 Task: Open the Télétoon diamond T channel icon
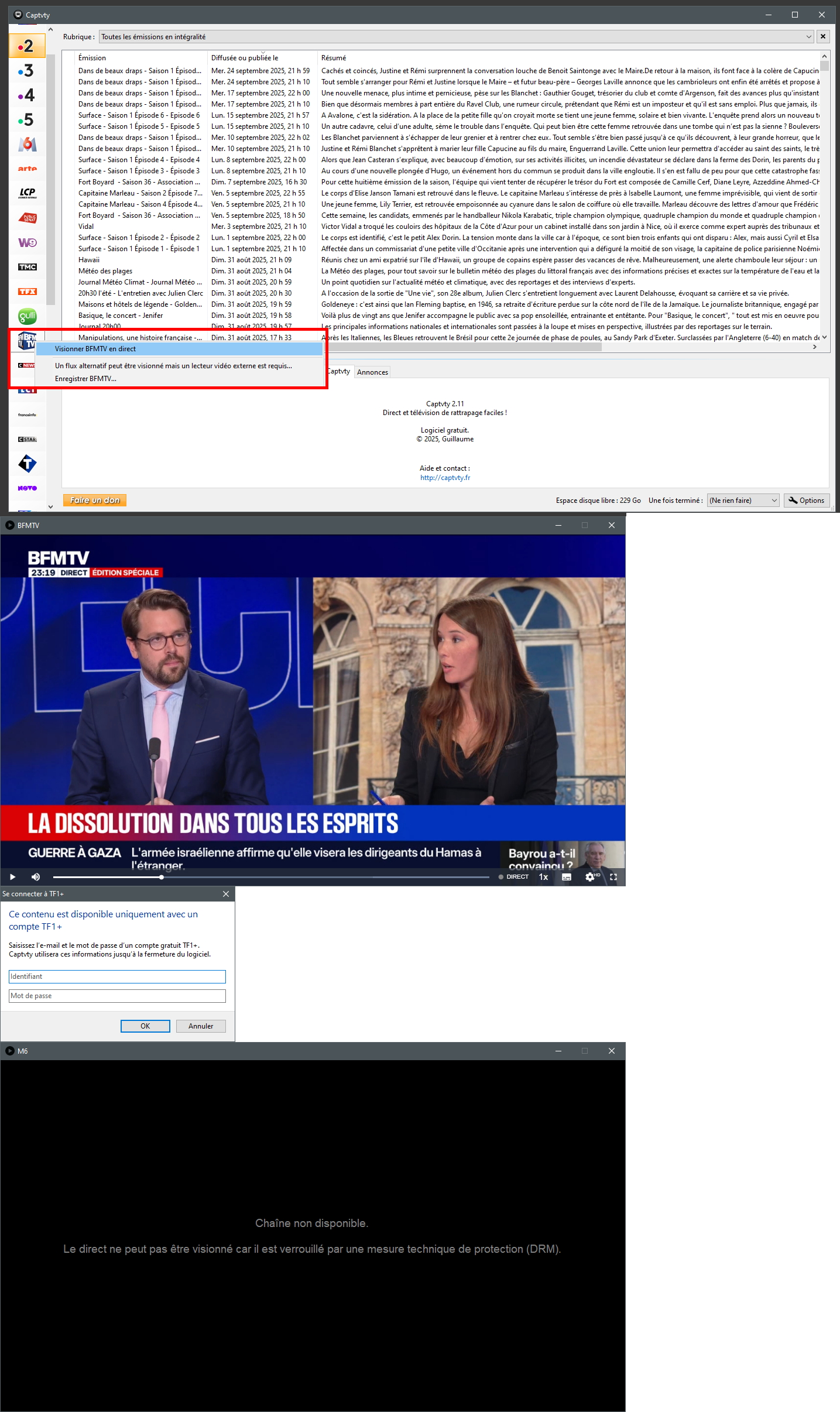tap(27, 464)
